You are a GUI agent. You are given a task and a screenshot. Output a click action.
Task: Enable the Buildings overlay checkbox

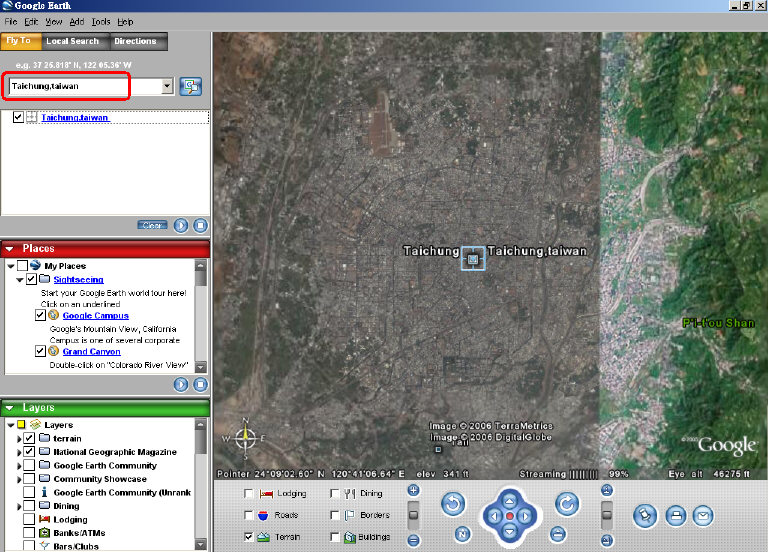(335, 537)
